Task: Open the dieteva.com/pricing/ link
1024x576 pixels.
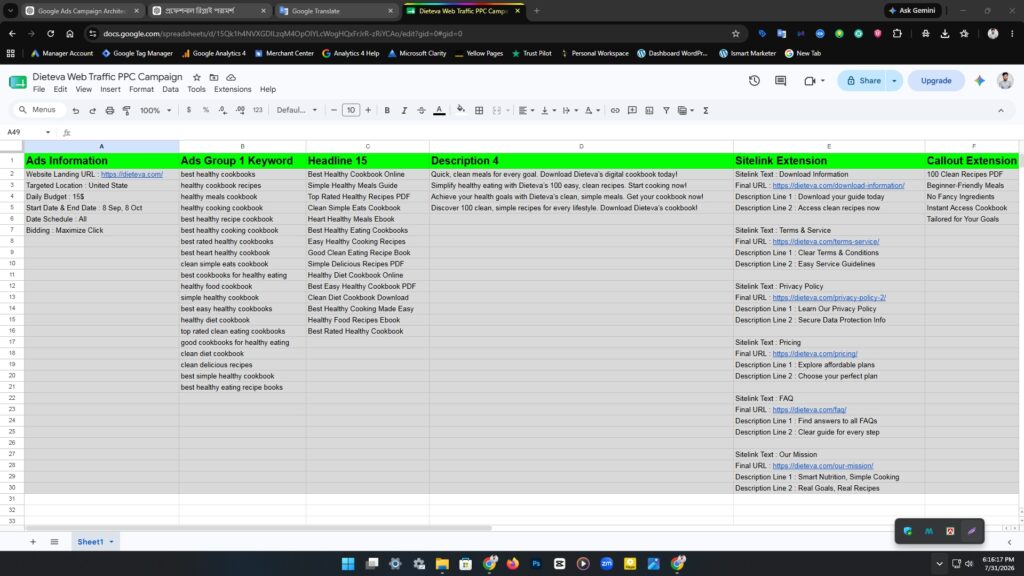Action: tap(814, 353)
